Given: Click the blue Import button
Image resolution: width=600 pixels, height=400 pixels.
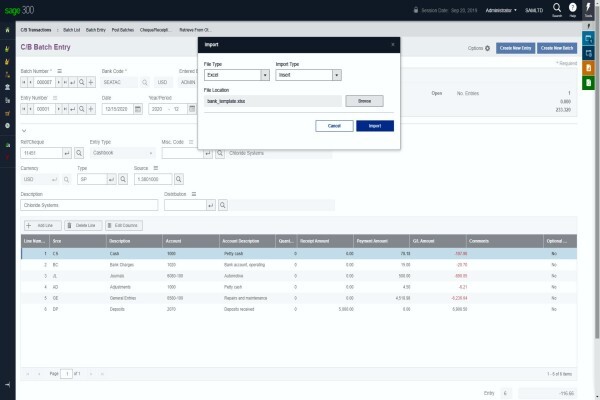Looking at the screenshot, I should (375, 126).
